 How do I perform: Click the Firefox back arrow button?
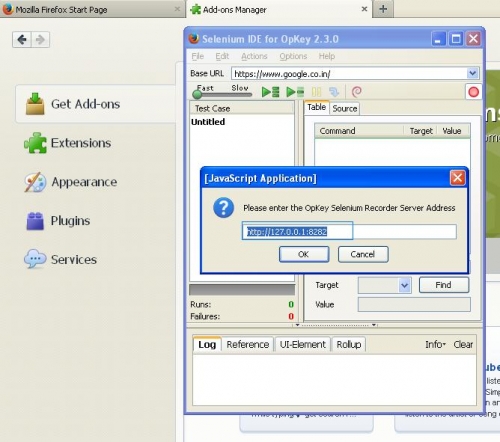click(x=22, y=40)
